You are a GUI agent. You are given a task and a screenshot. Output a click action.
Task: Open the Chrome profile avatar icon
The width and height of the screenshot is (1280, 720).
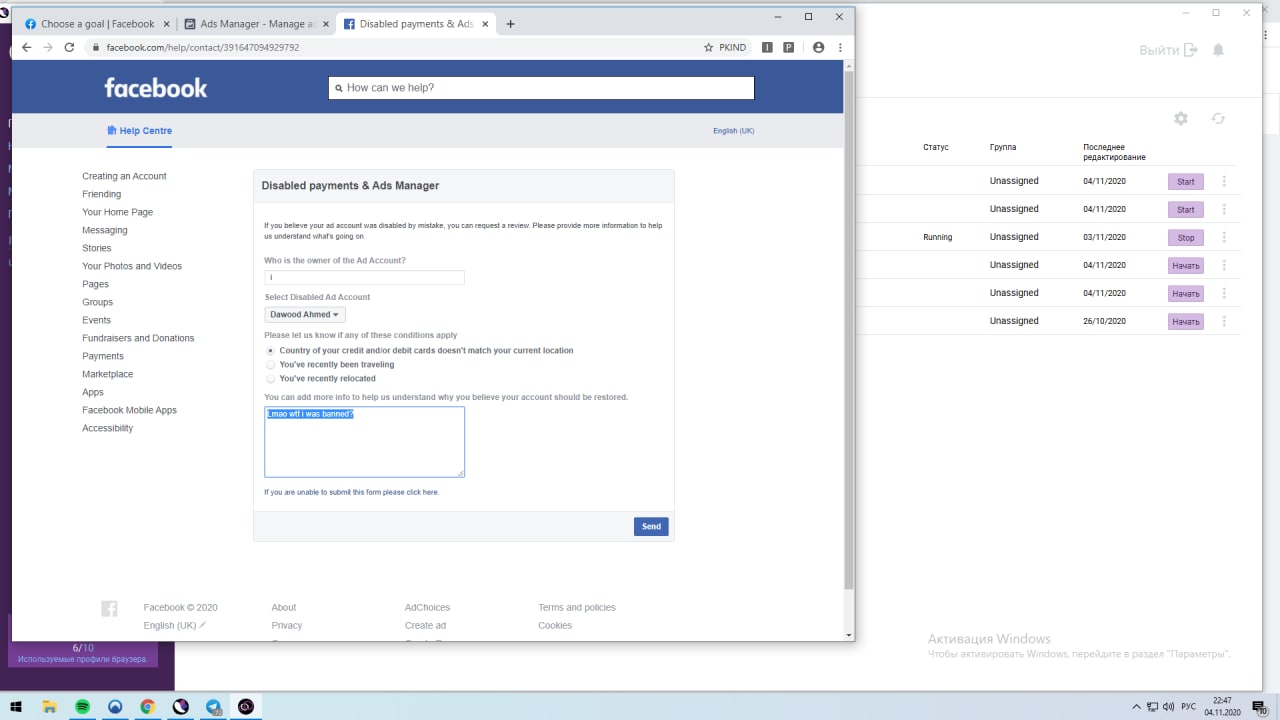819,47
